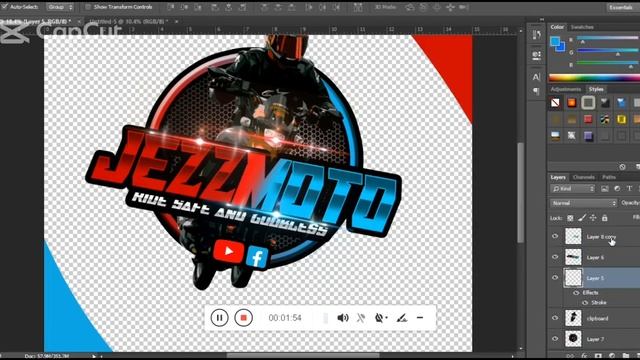Close the Untitled-5 document tab
The width and height of the screenshot is (640, 360).
(x=176, y=21)
